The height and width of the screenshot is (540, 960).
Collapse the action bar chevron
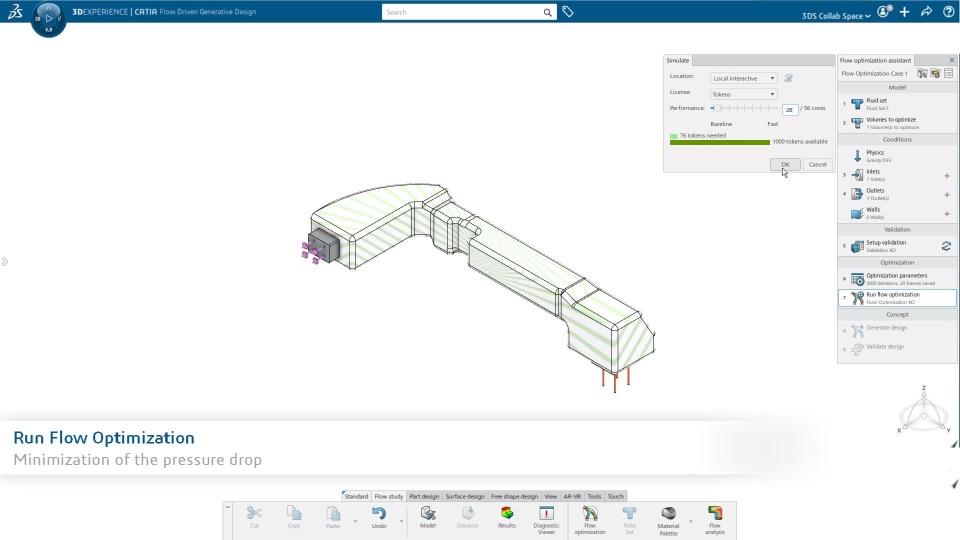pyautogui.click(x=228, y=507)
